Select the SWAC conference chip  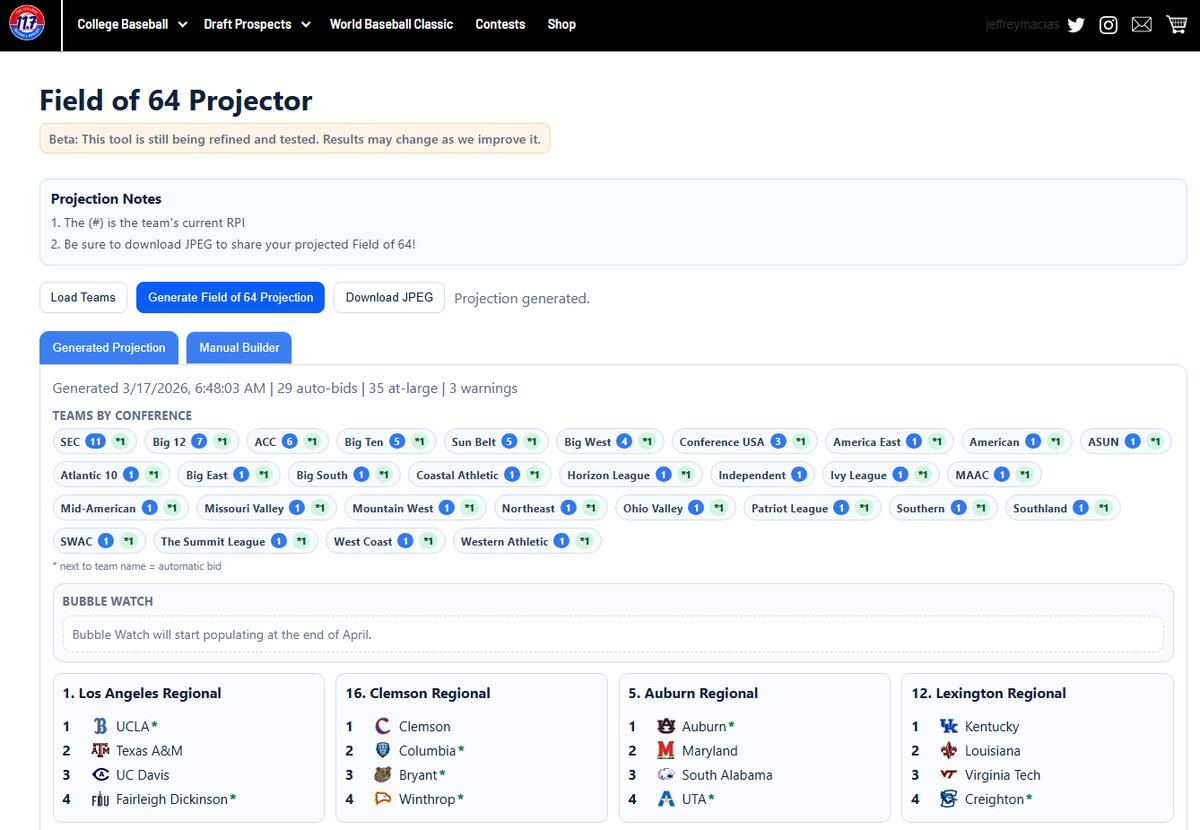(99, 541)
